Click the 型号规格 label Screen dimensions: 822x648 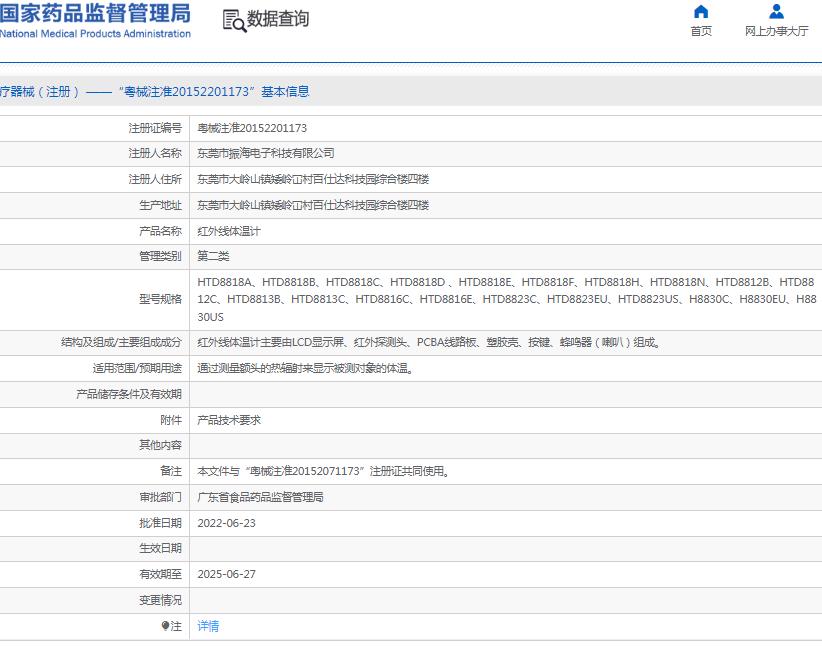pos(160,299)
